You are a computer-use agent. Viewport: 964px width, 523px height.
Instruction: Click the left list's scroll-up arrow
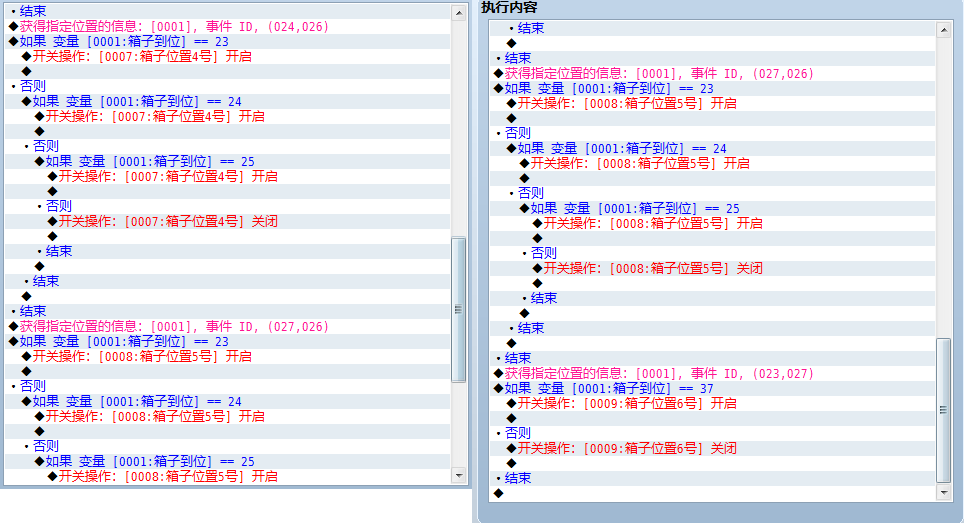[459, 12]
